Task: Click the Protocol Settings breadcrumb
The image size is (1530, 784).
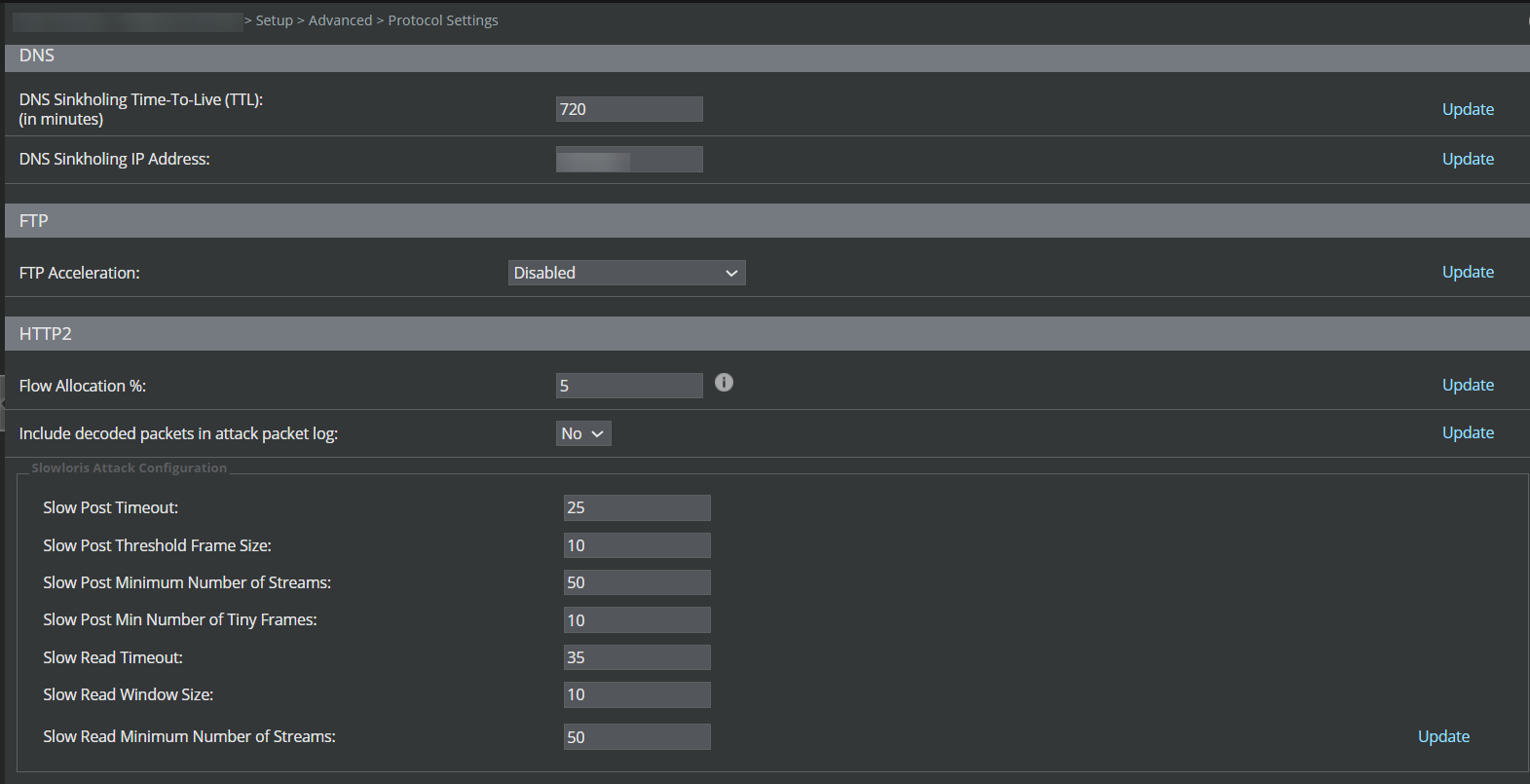Action: (x=443, y=20)
